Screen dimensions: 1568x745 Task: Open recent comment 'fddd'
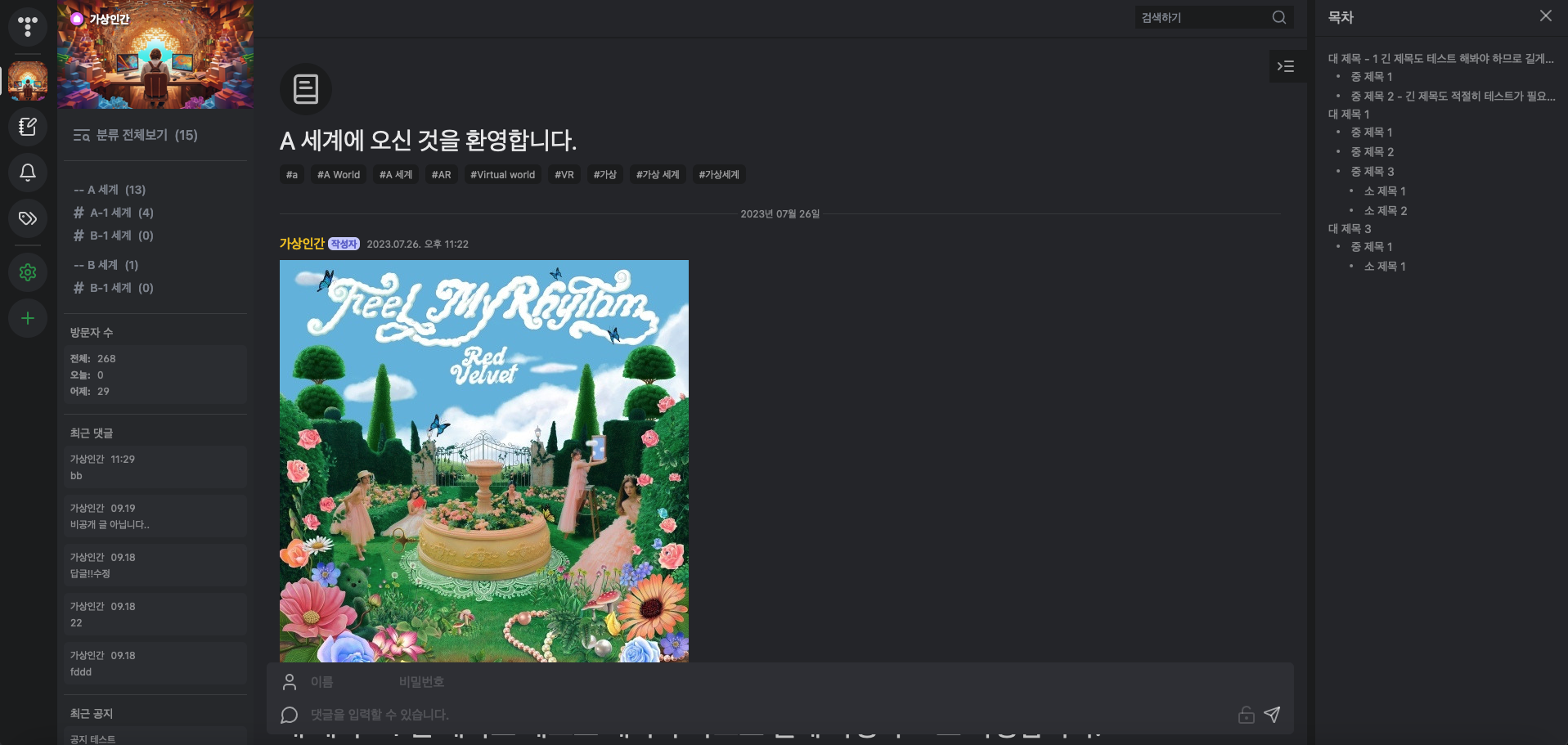tap(155, 663)
